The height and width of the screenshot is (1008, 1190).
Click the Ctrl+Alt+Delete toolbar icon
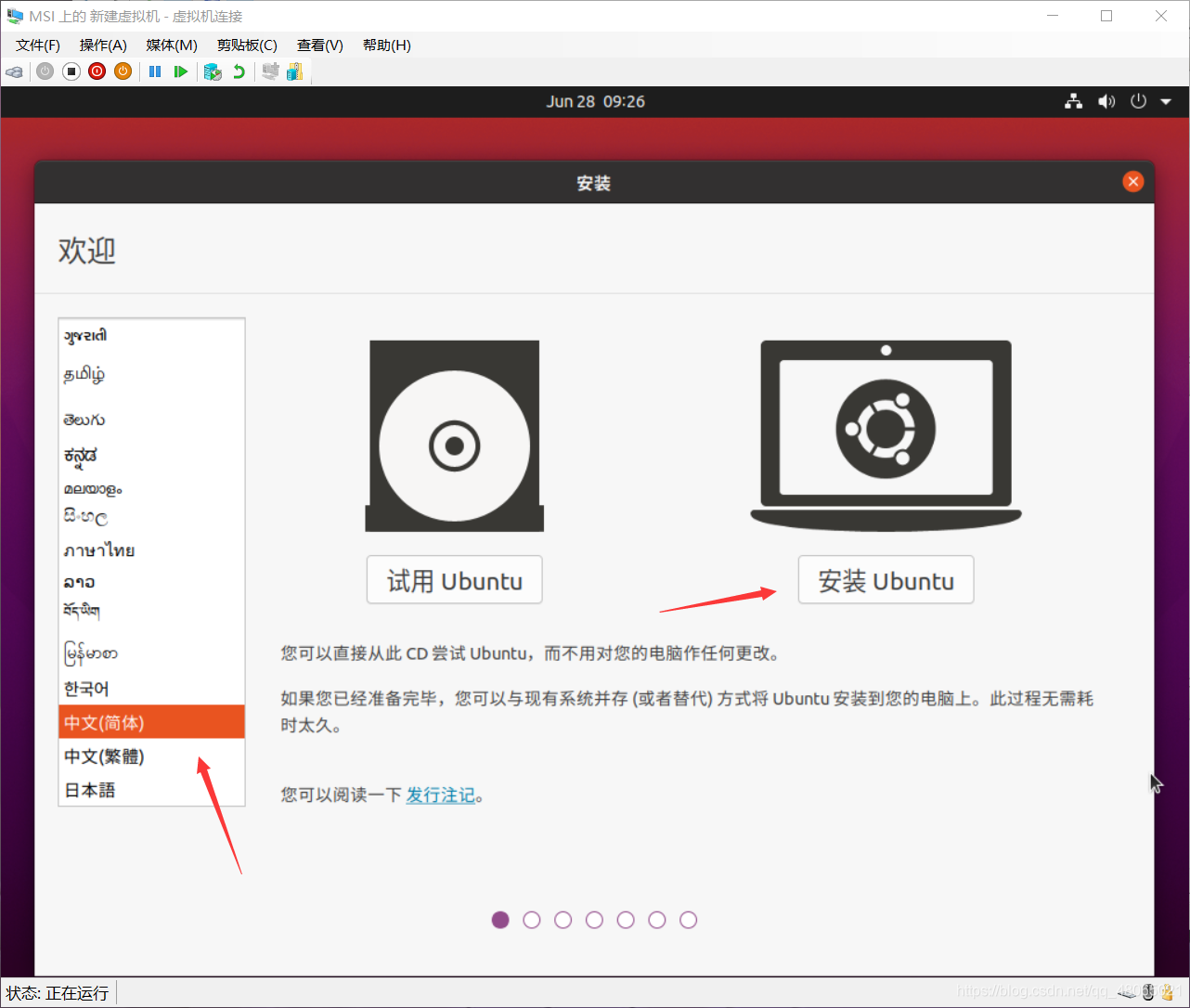click(x=14, y=71)
